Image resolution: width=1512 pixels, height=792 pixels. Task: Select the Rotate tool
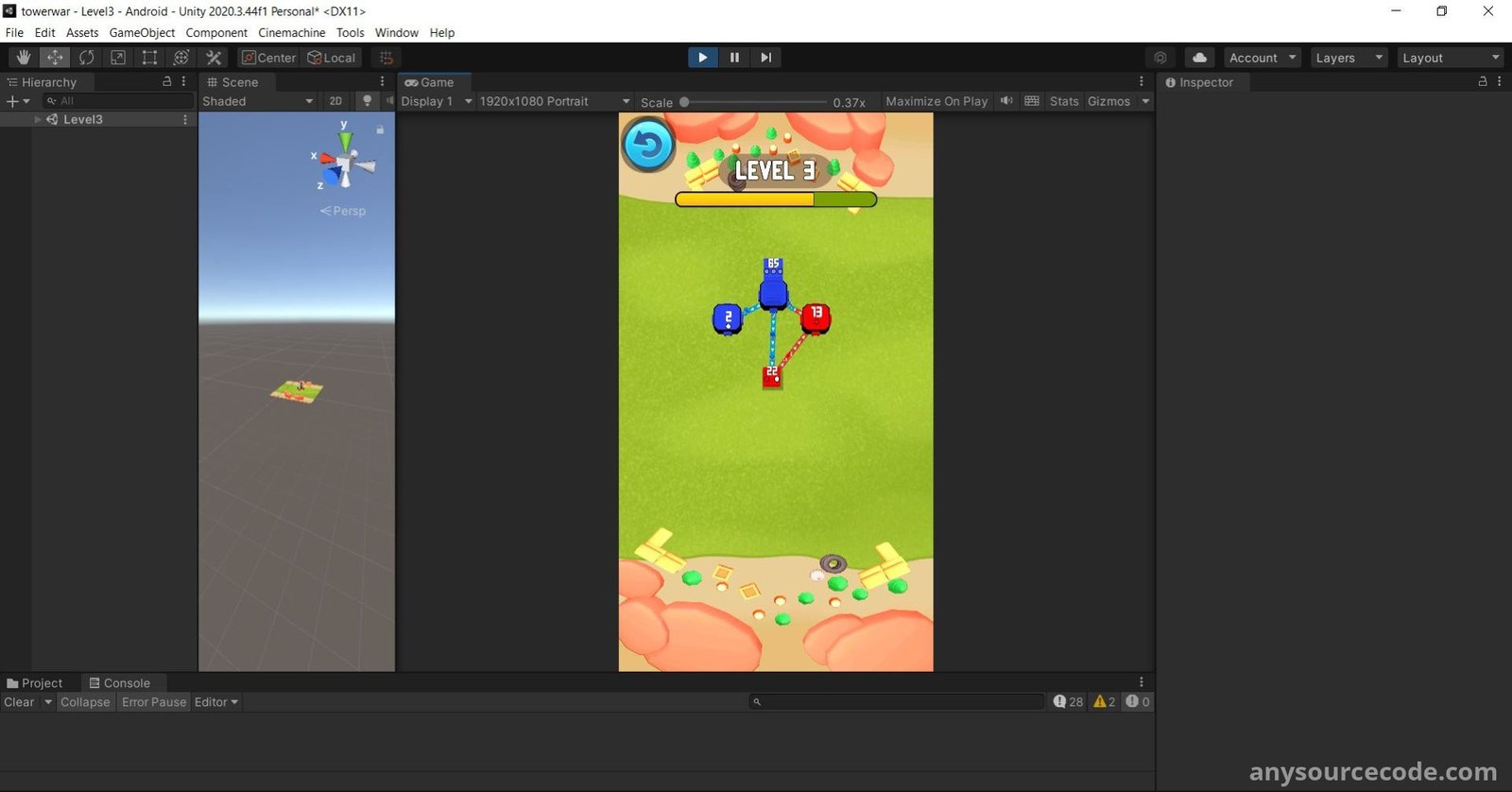[x=86, y=58]
